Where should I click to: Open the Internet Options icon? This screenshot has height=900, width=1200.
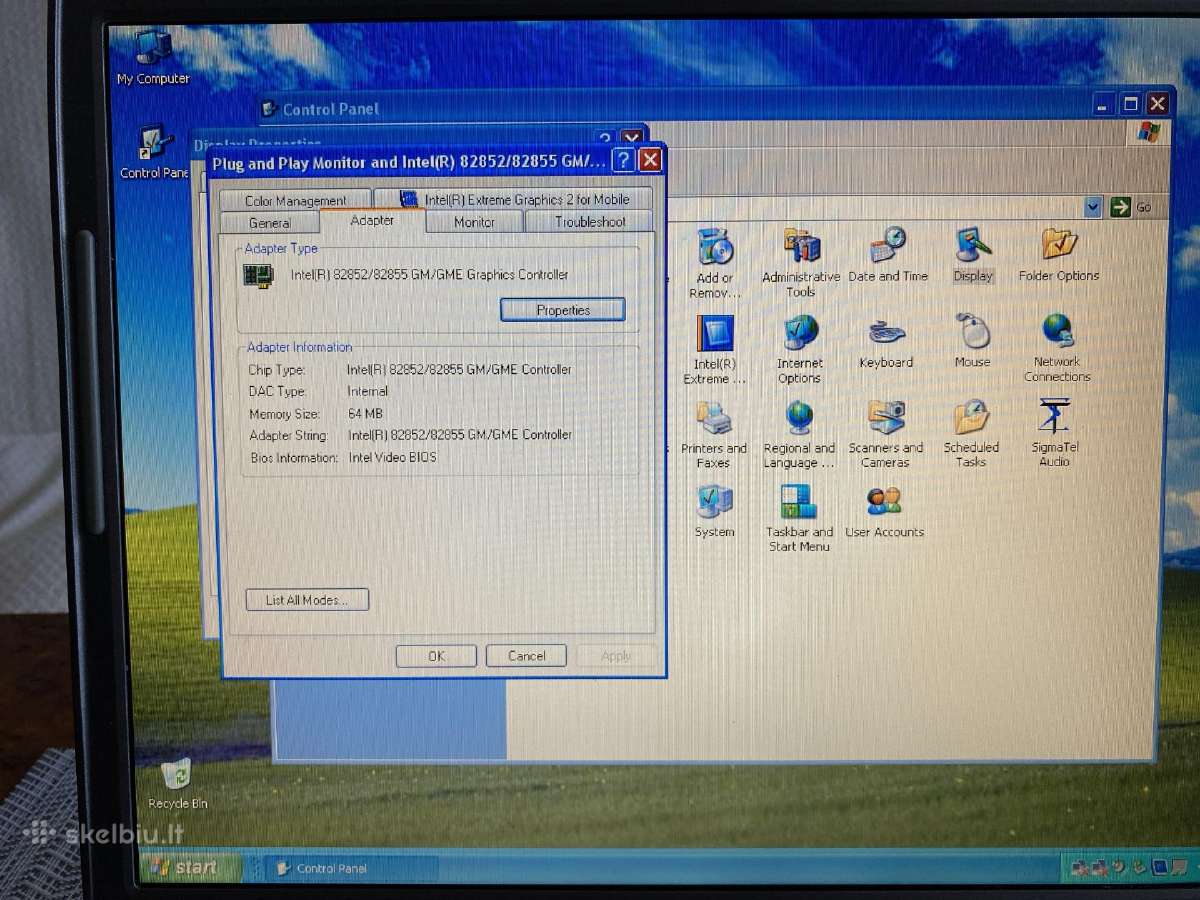[x=799, y=350]
